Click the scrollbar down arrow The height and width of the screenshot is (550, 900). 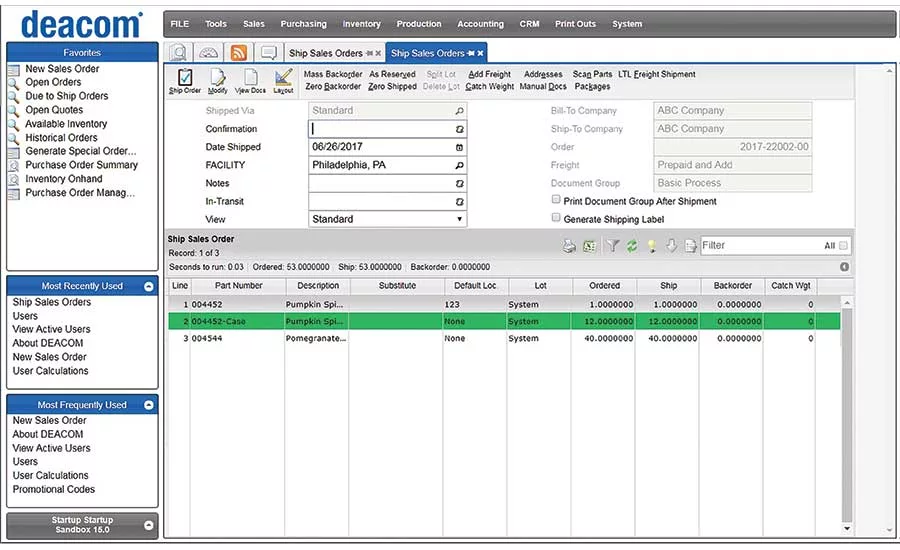pos(847,529)
